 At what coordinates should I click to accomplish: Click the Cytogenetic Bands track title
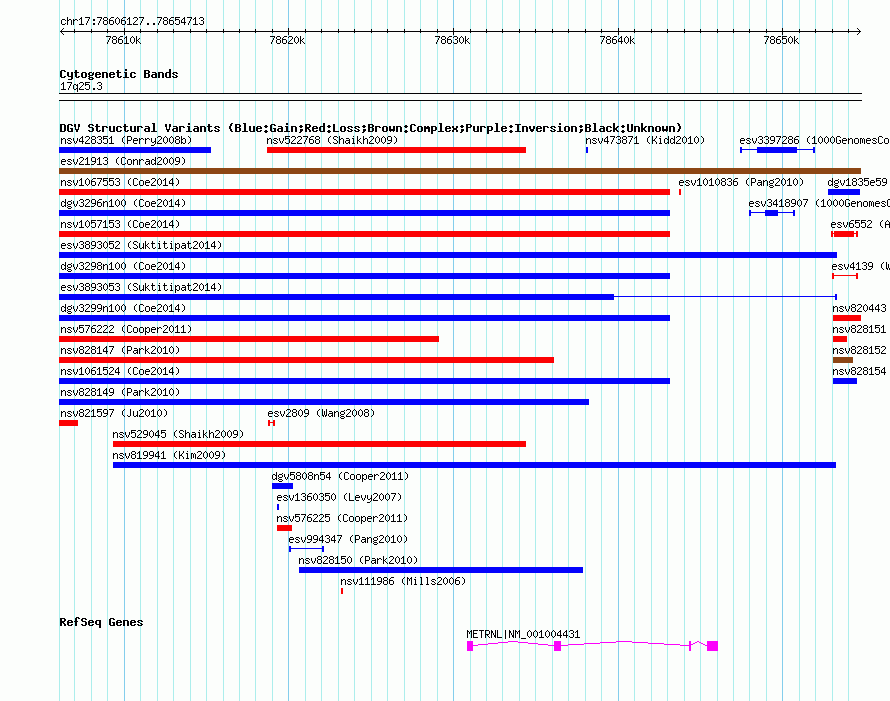119,74
